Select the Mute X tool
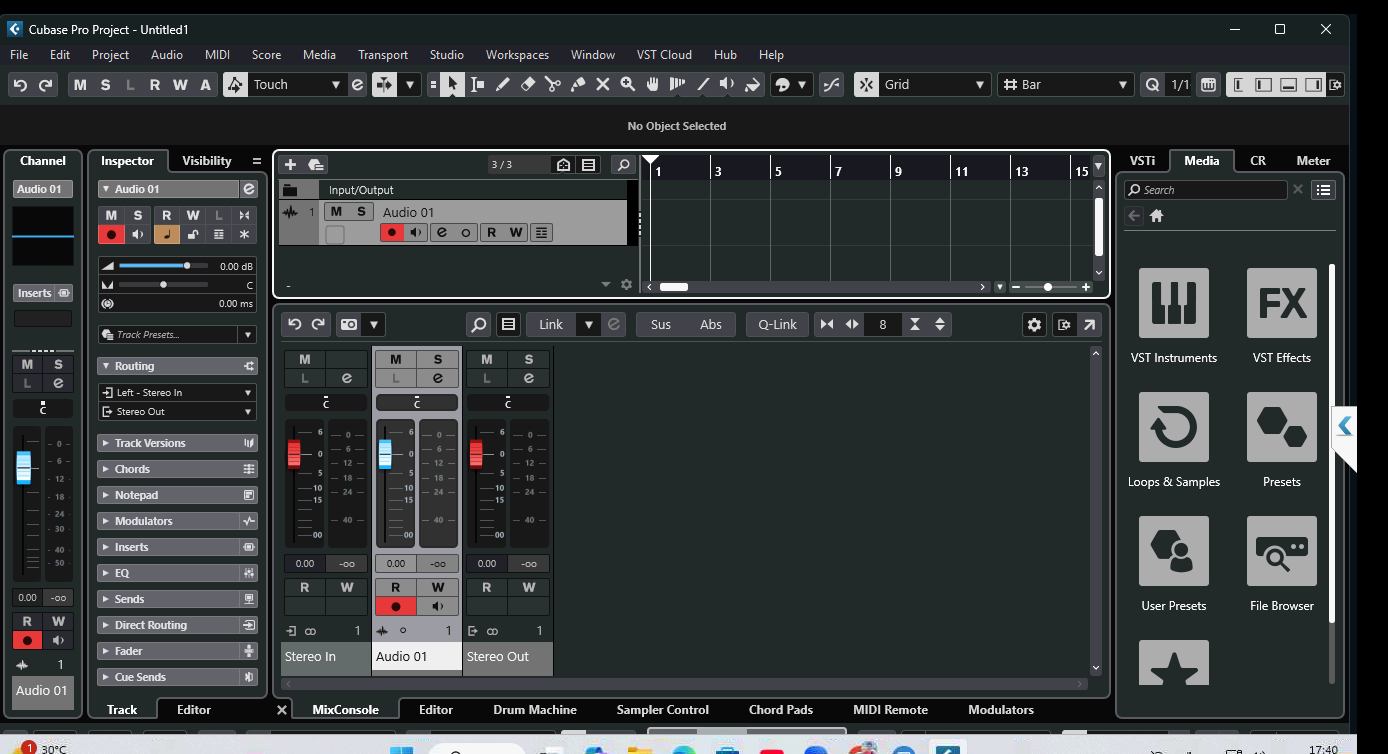1388x754 pixels. [x=603, y=85]
